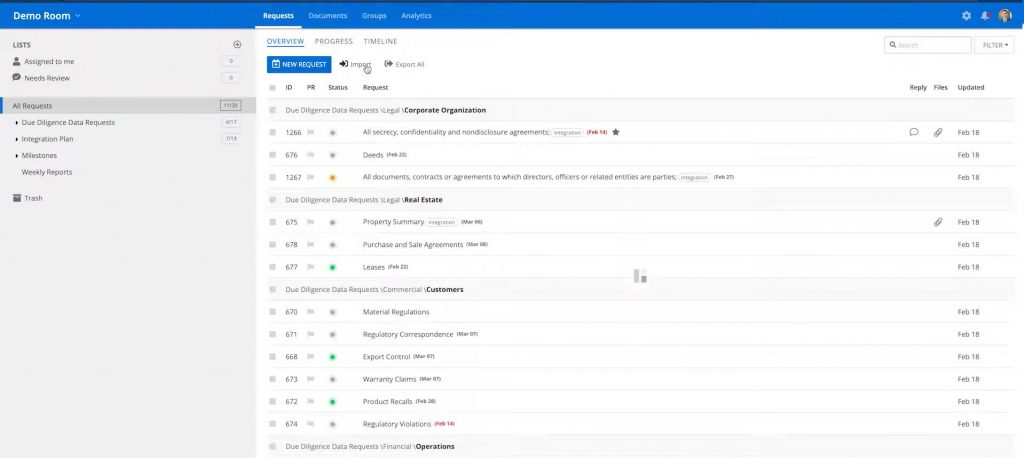The width and height of the screenshot is (1024, 458).
Task: Open the FILTER dropdown
Action: pos(995,45)
